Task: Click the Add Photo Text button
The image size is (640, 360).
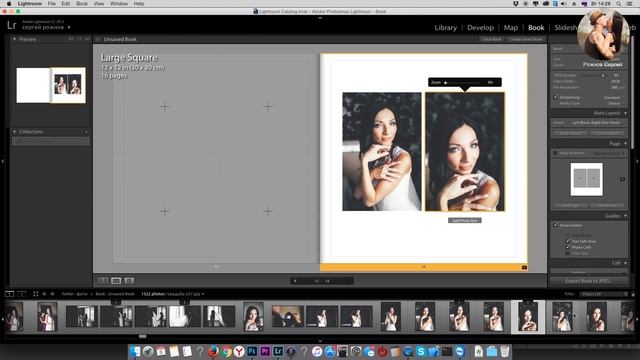Action: (x=465, y=220)
